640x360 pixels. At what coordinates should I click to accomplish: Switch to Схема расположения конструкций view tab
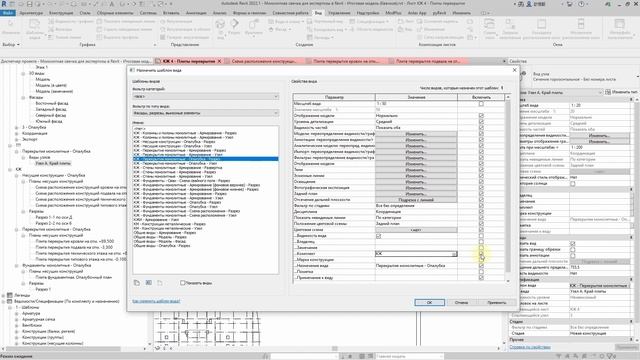264,61
